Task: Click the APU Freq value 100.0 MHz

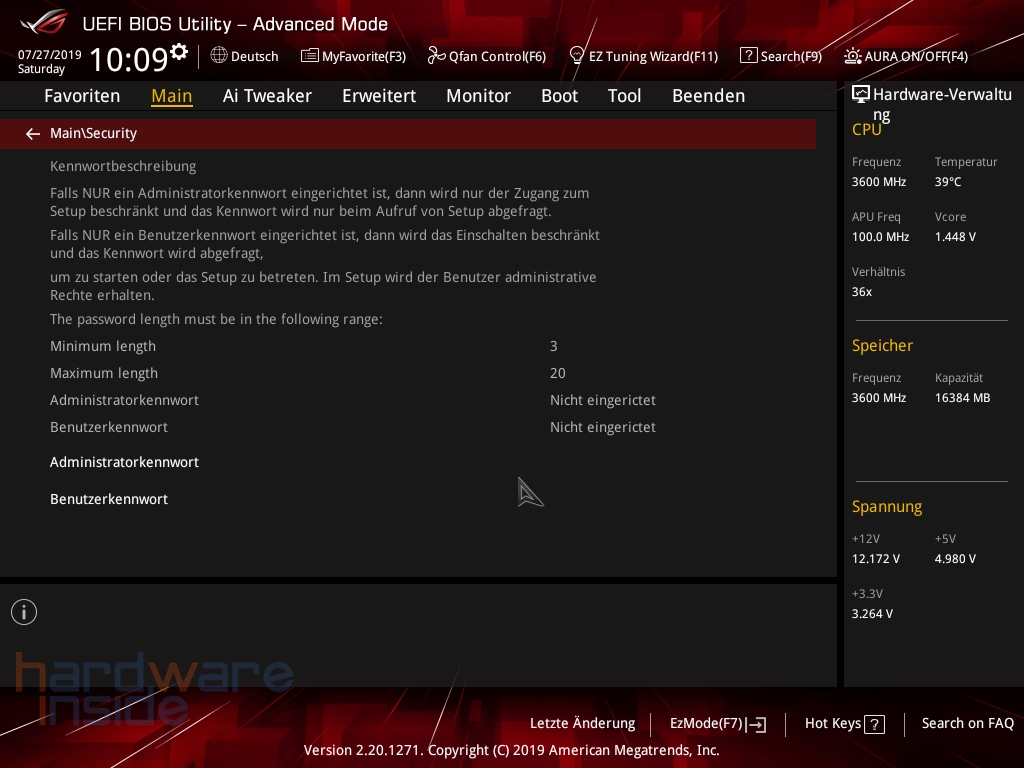Action: [x=880, y=237]
